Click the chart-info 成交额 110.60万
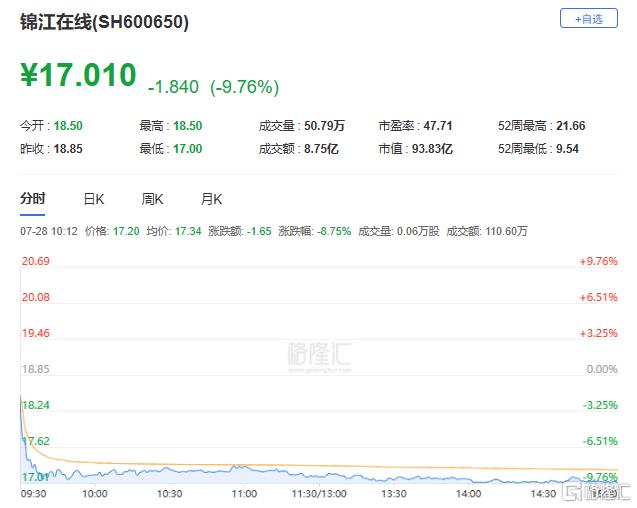Screen dimensions: 637x508 click(506, 231)
